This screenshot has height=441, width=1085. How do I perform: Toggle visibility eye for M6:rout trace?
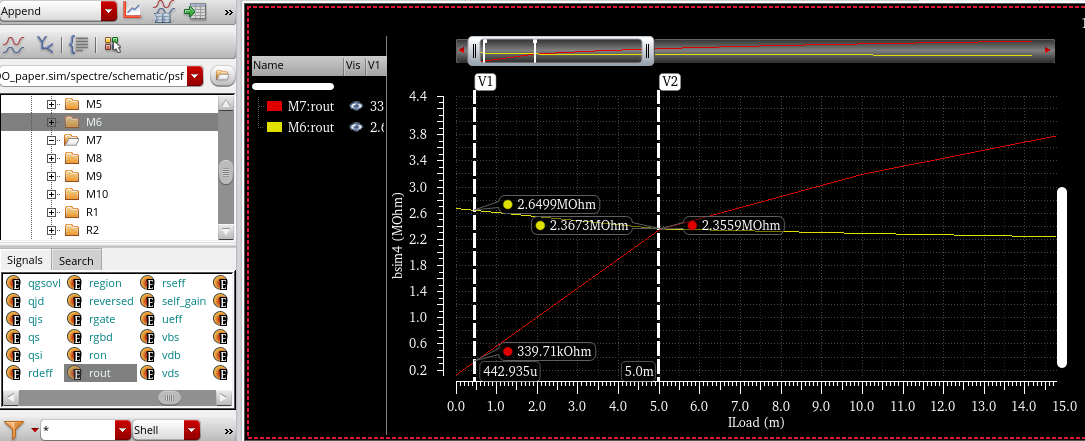click(x=356, y=127)
